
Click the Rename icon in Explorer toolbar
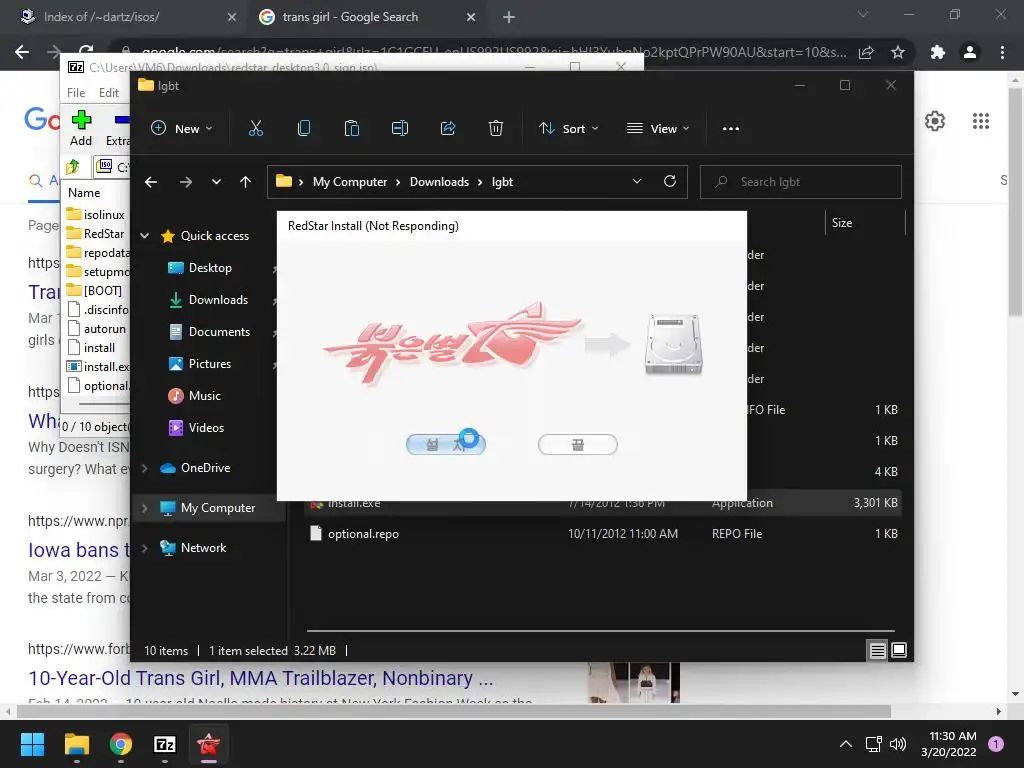(400, 129)
